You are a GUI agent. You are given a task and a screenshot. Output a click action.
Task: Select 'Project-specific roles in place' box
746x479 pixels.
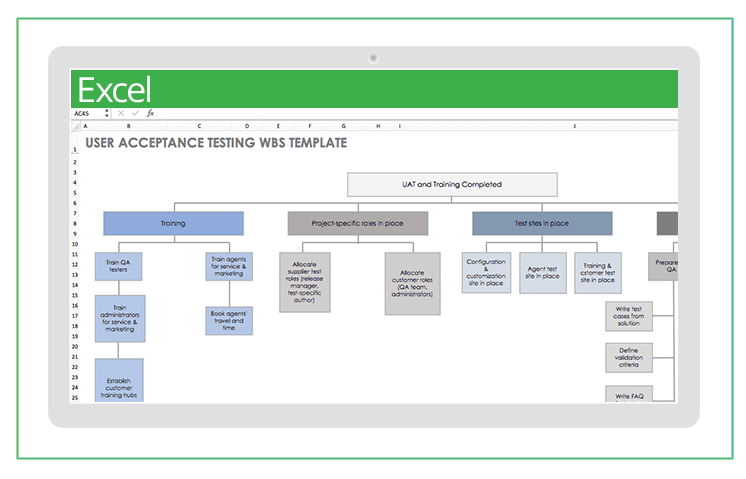pos(357,223)
